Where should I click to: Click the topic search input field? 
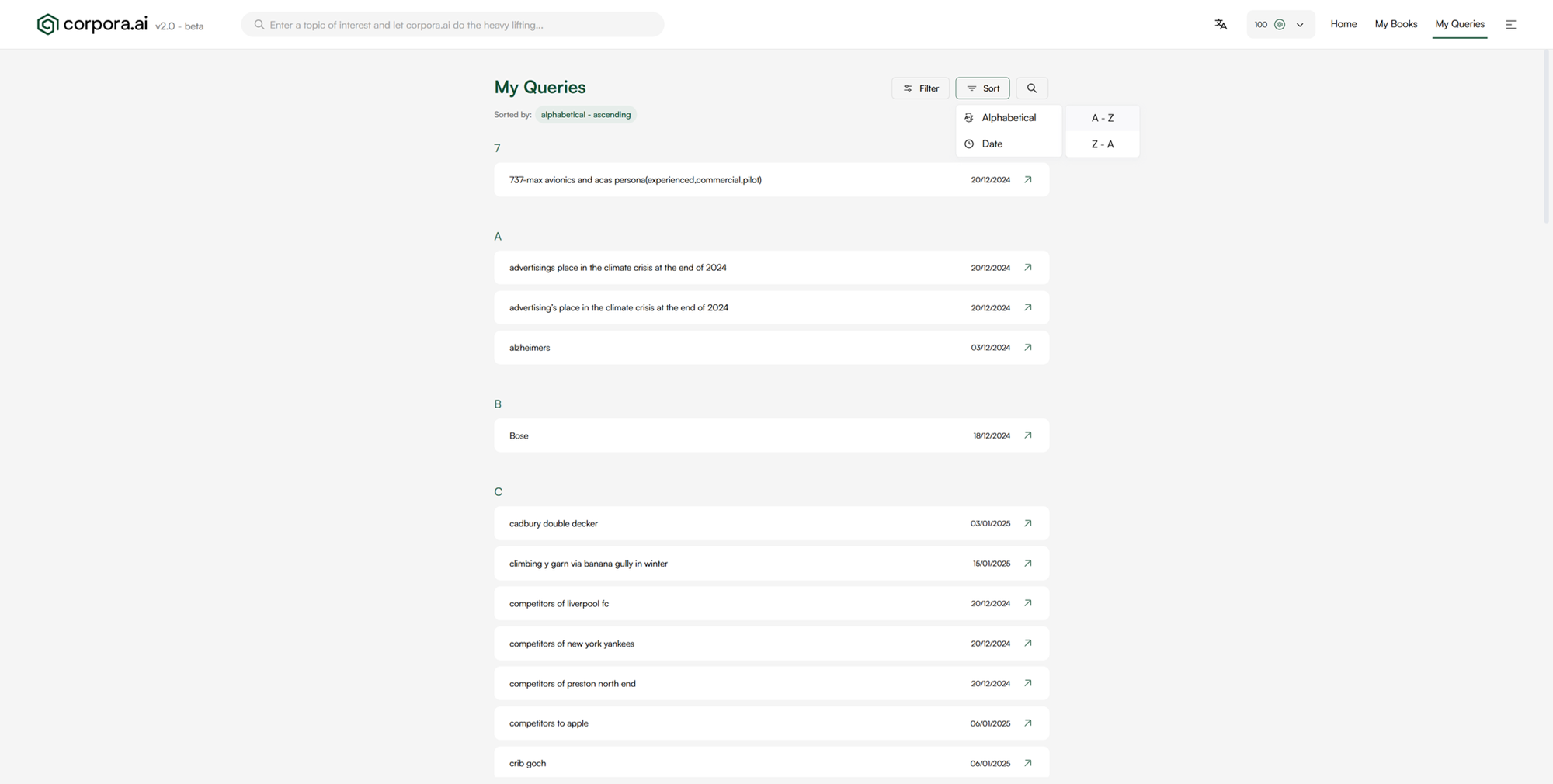tap(458, 25)
